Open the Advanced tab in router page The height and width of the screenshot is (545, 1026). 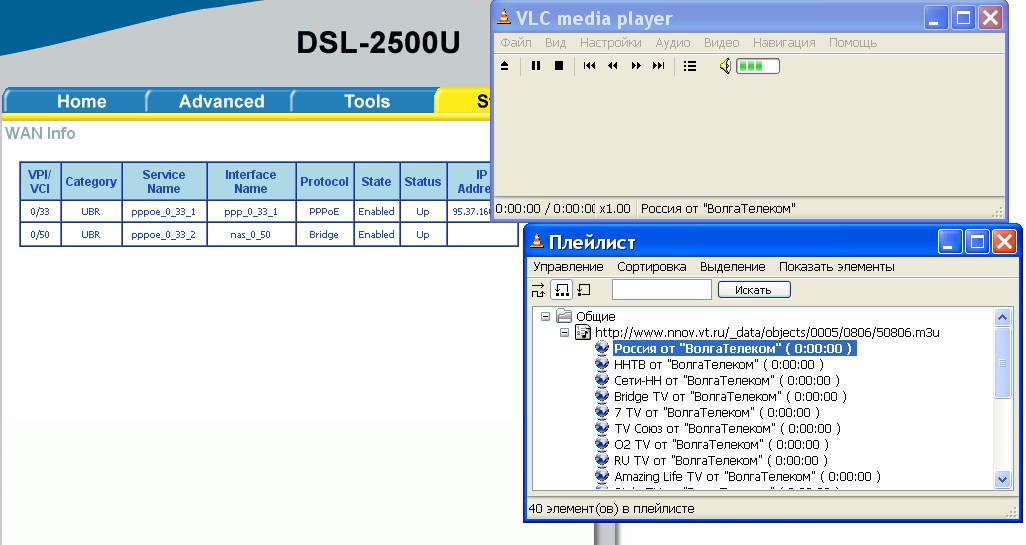coord(221,101)
